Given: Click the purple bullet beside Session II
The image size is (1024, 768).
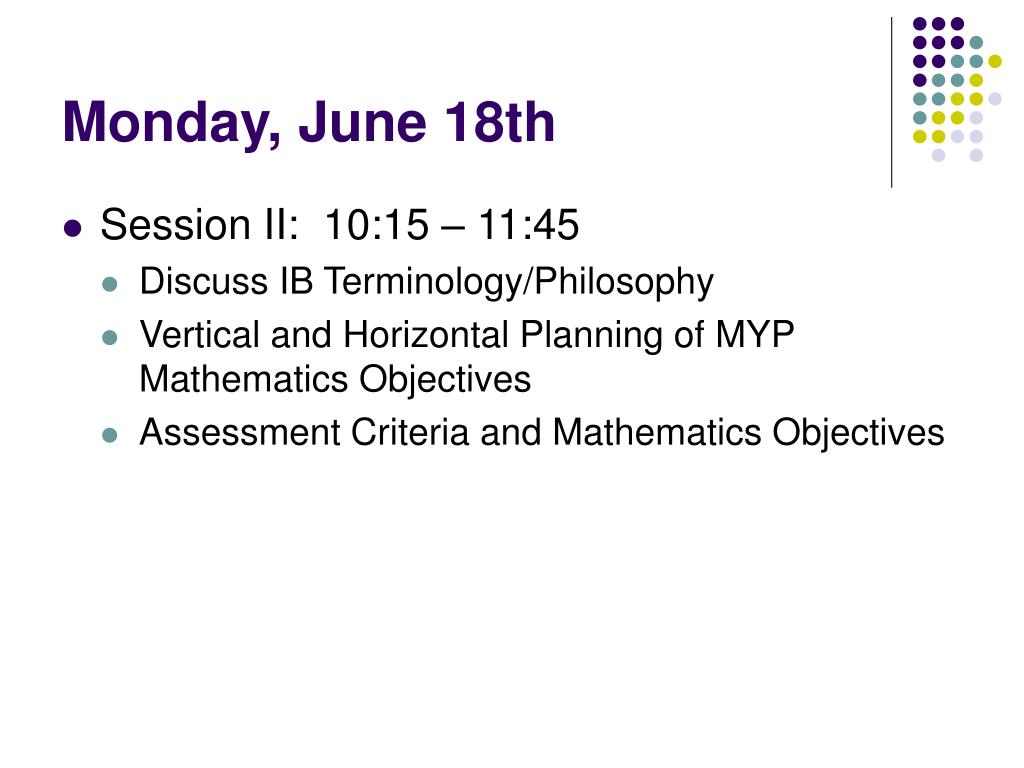Looking at the screenshot, I should point(73,229).
